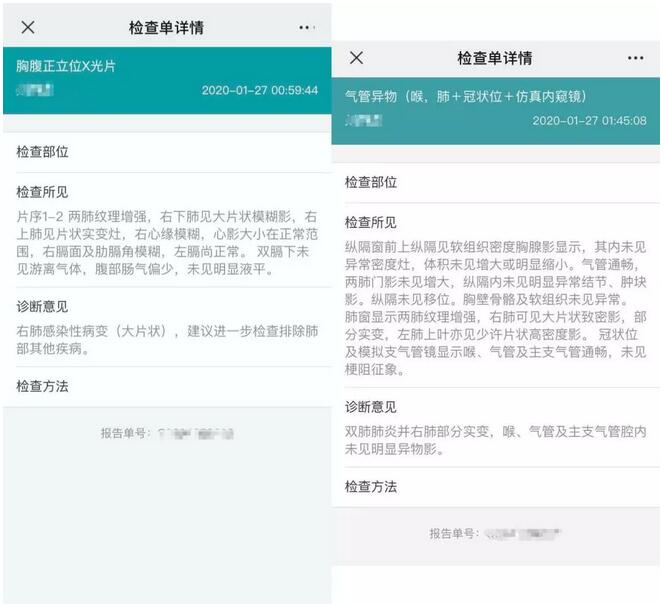This screenshot has height=606, width=664.
Task: Open the three-dot menu on left page
Action: (x=307, y=28)
